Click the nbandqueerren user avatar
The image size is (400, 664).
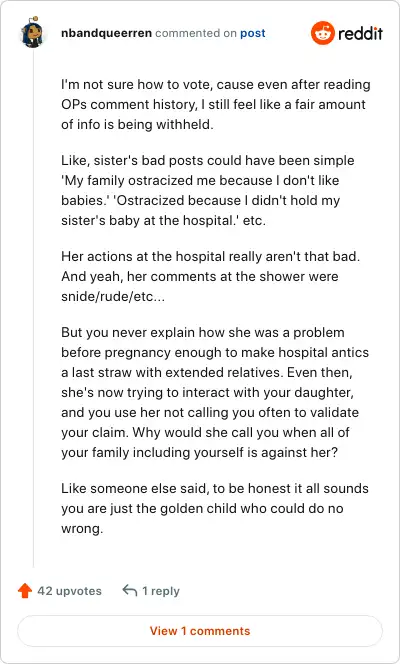33,33
